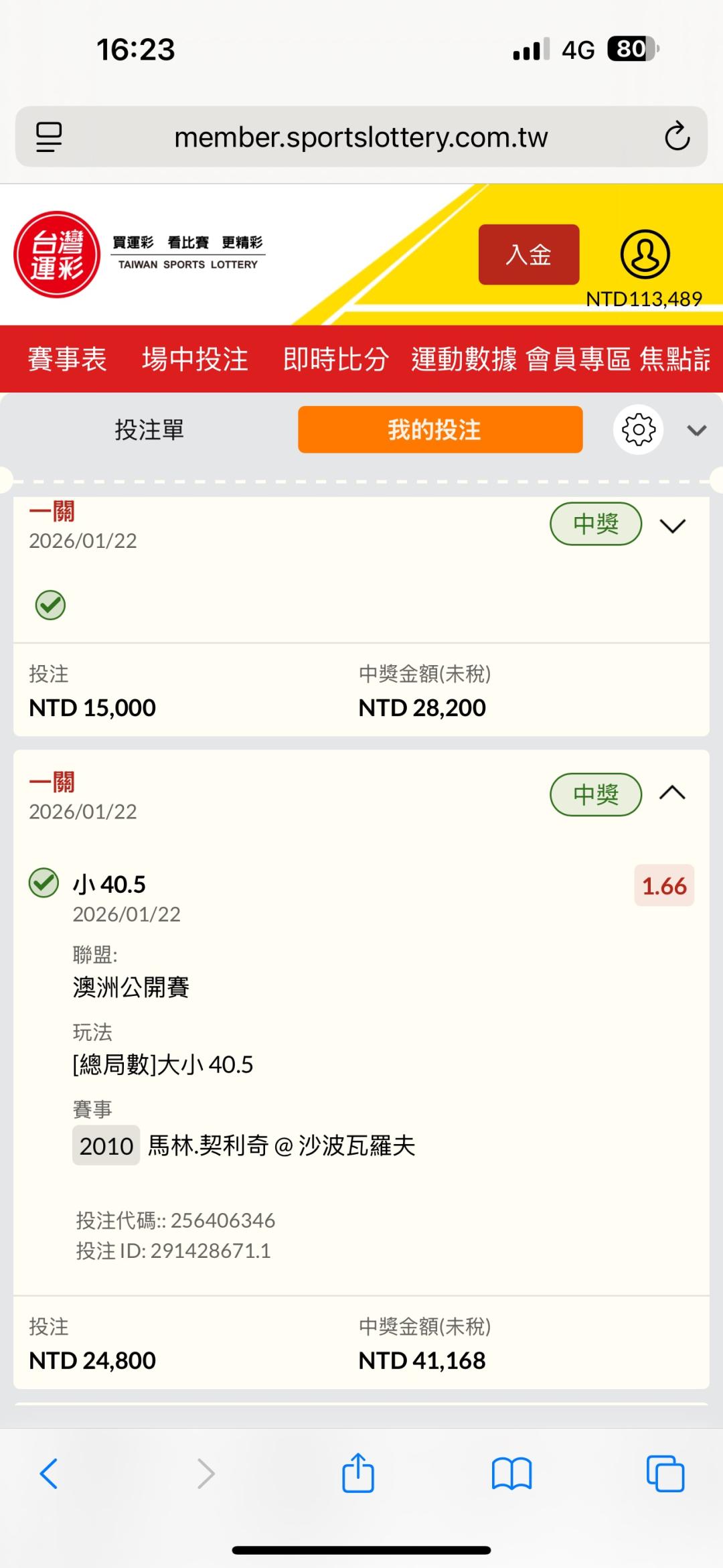Tap the Safari share icon
Screen dimensions: 723x1568
pyautogui.click(x=358, y=1474)
